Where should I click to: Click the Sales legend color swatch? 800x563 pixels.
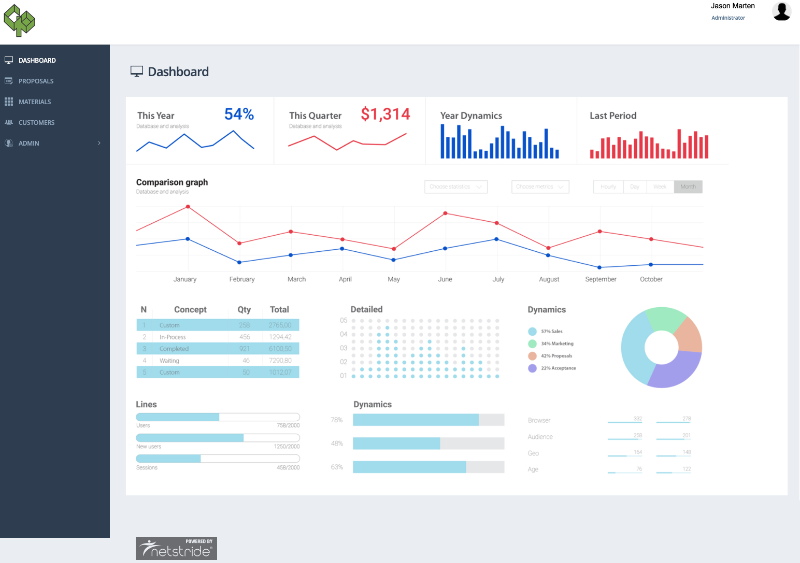(x=532, y=331)
